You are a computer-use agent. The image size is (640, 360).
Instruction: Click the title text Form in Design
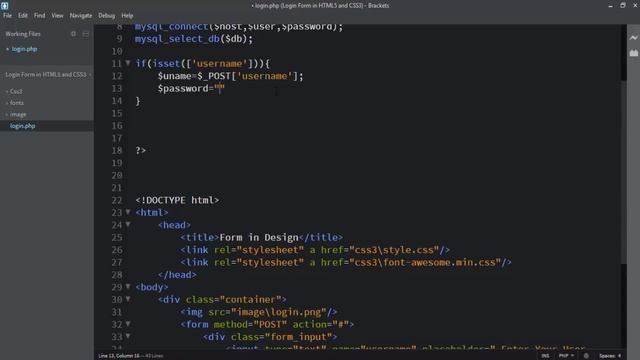click(x=259, y=238)
